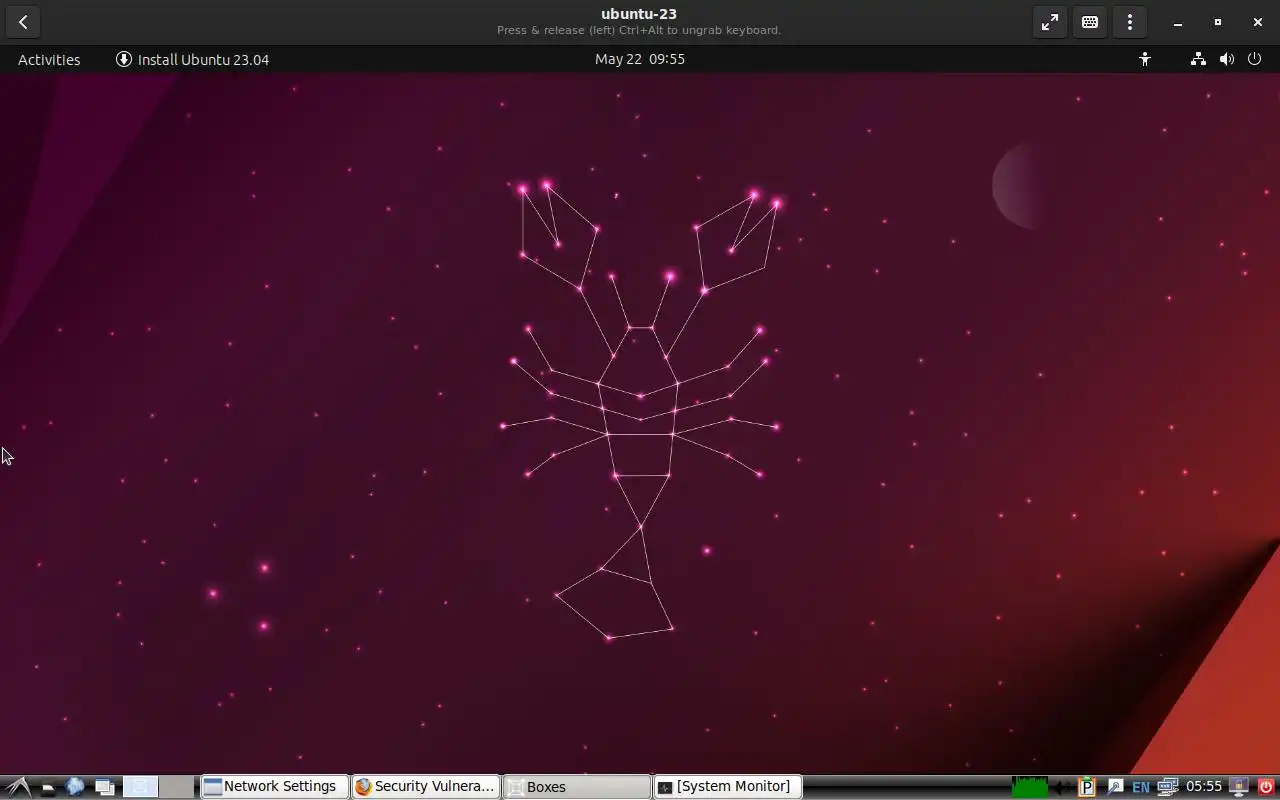
Task: Click the red power logout icon
Action: point(1266,787)
